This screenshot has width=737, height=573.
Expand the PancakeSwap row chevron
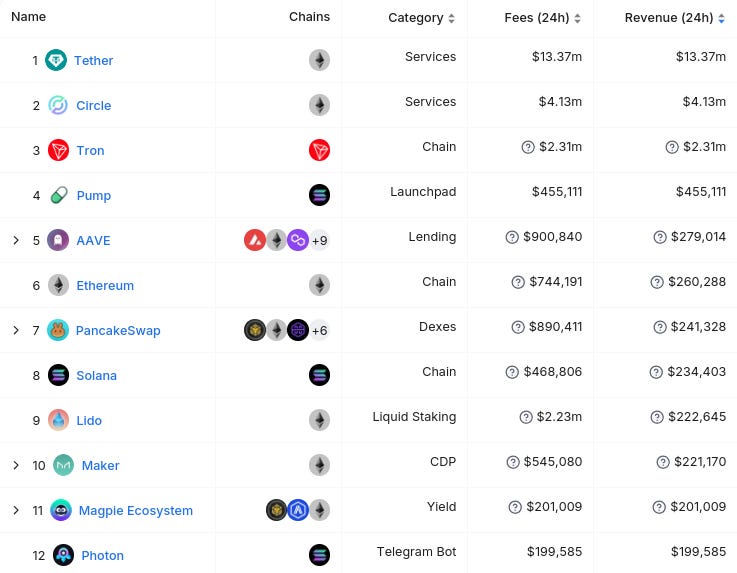[x=16, y=330]
